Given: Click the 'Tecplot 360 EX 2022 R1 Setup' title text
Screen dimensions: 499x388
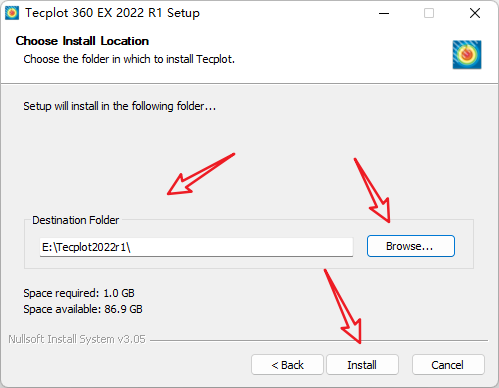Looking at the screenshot, I should click(x=112, y=13).
